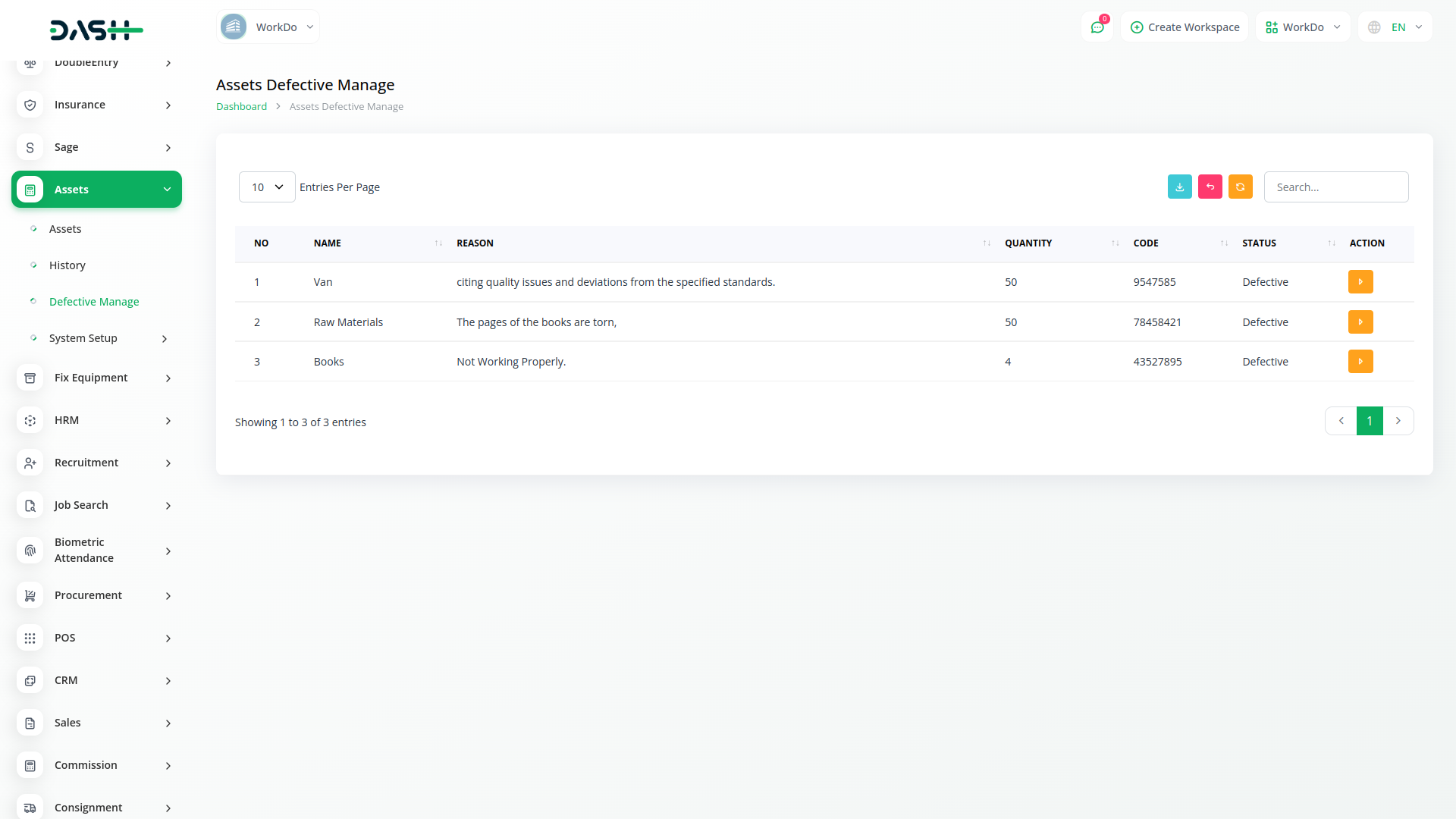Screen dimensions: 1456x819
Task: Click the Insurance shield sidebar icon
Action: tap(30, 105)
